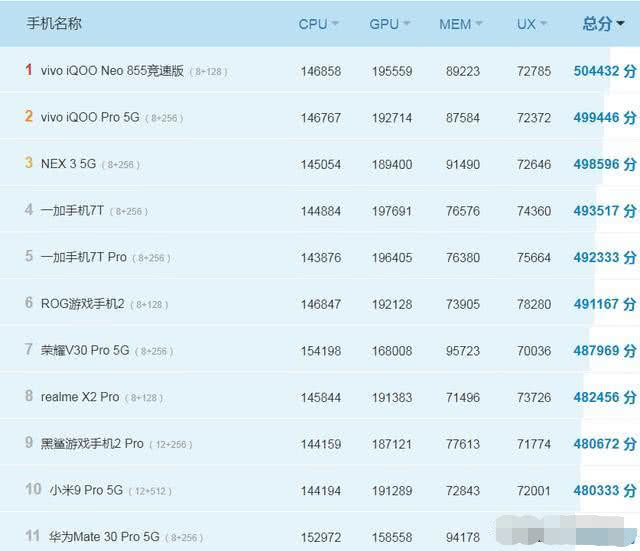Image resolution: width=640 pixels, height=551 pixels.
Task: Click CPU score 146858
Action: (x=321, y=71)
